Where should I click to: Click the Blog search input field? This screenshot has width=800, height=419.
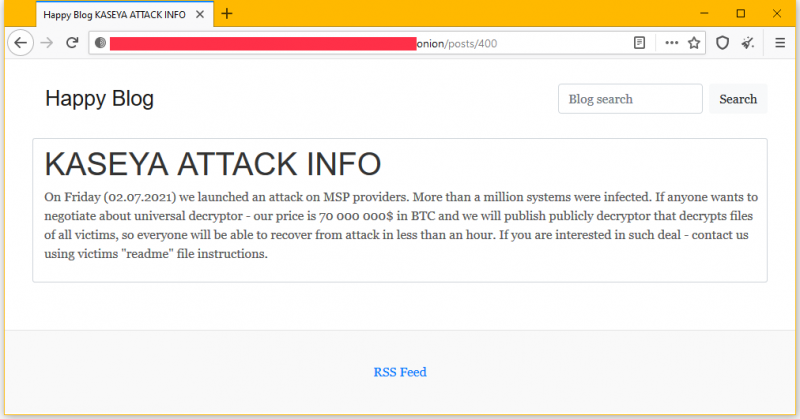pyautogui.click(x=630, y=99)
